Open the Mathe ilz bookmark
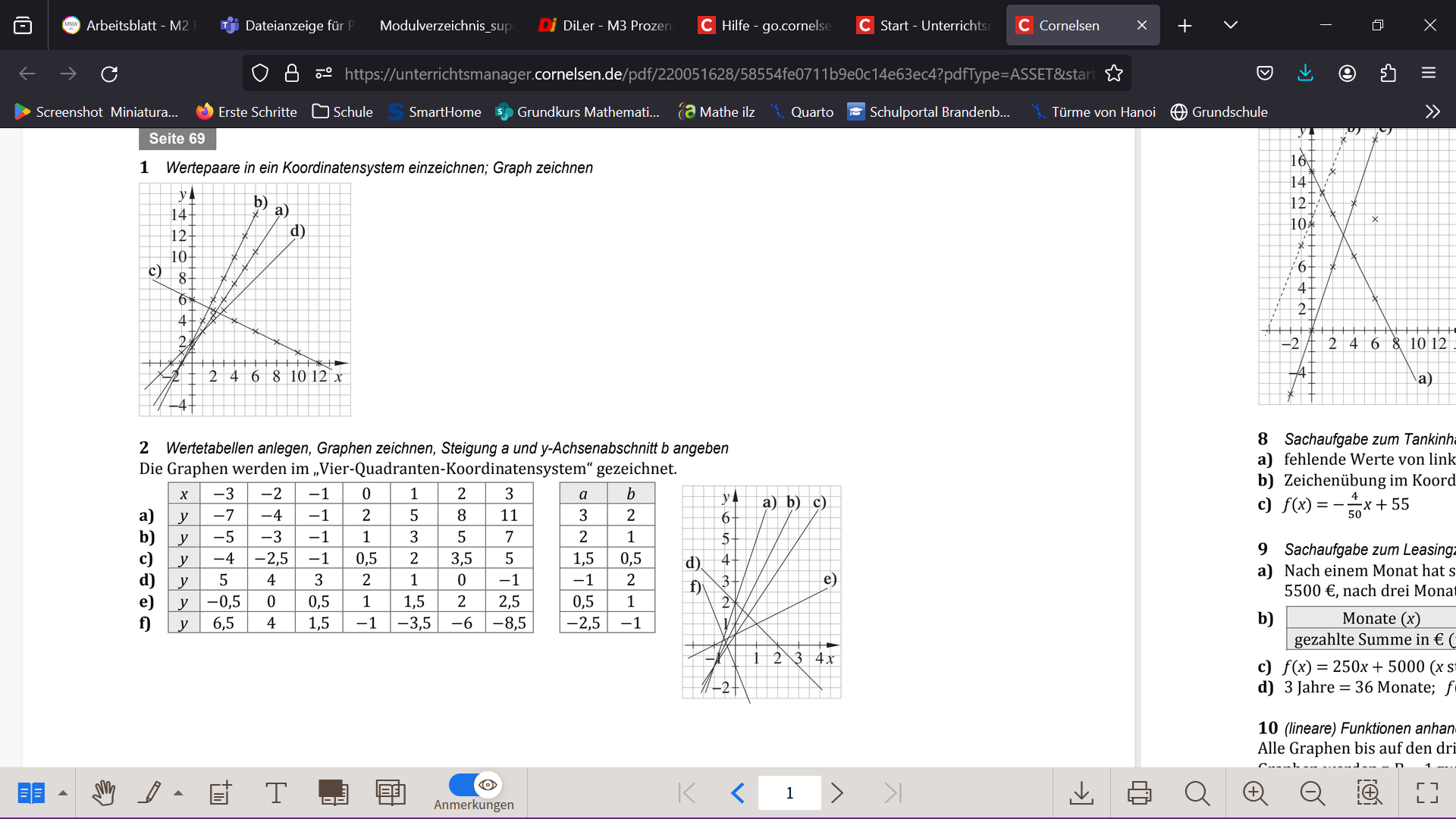The image size is (1456, 819). pos(717,112)
